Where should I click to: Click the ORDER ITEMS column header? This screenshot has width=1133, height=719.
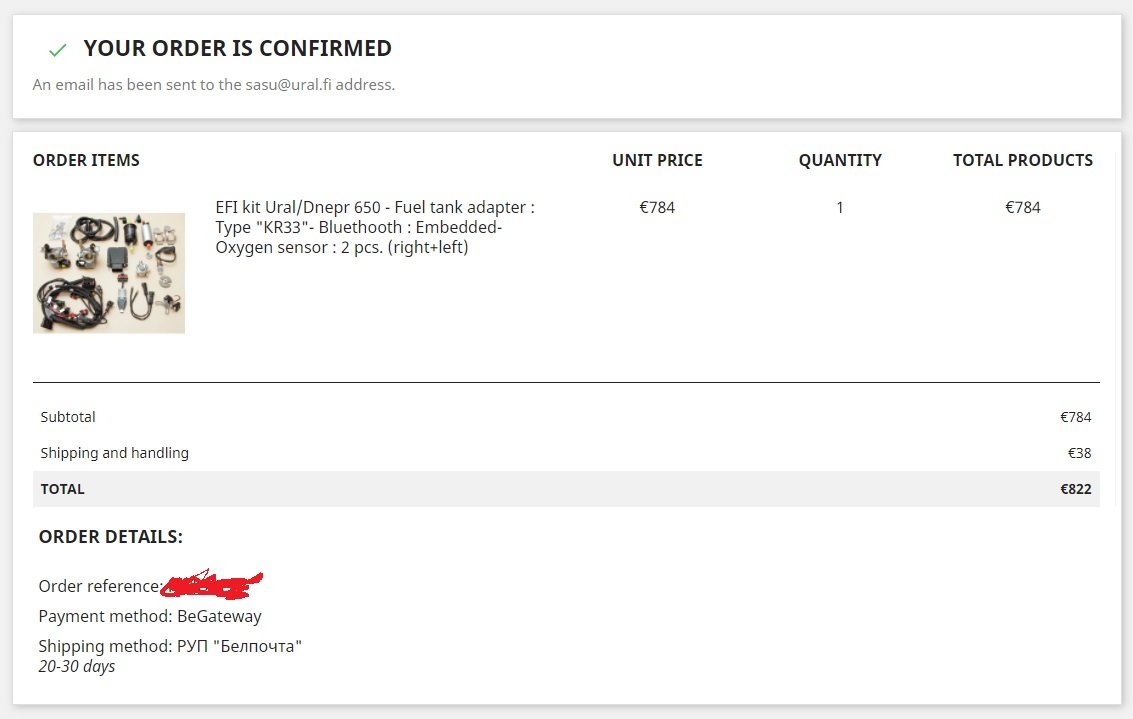86,160
